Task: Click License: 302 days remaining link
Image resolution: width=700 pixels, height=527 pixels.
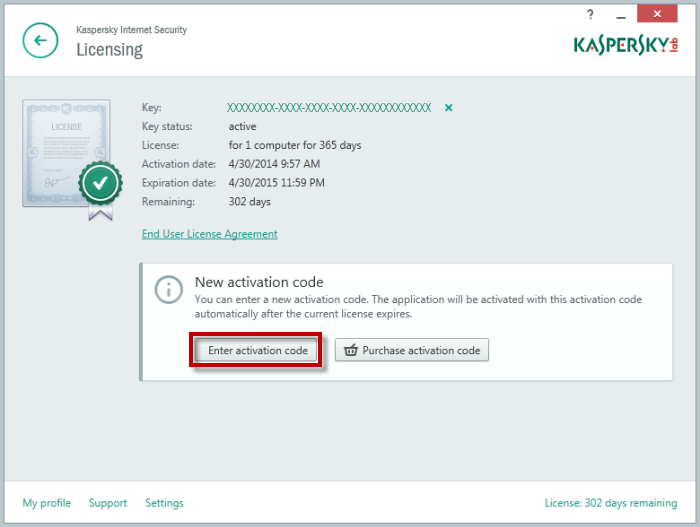Action: tap(611, 503)
